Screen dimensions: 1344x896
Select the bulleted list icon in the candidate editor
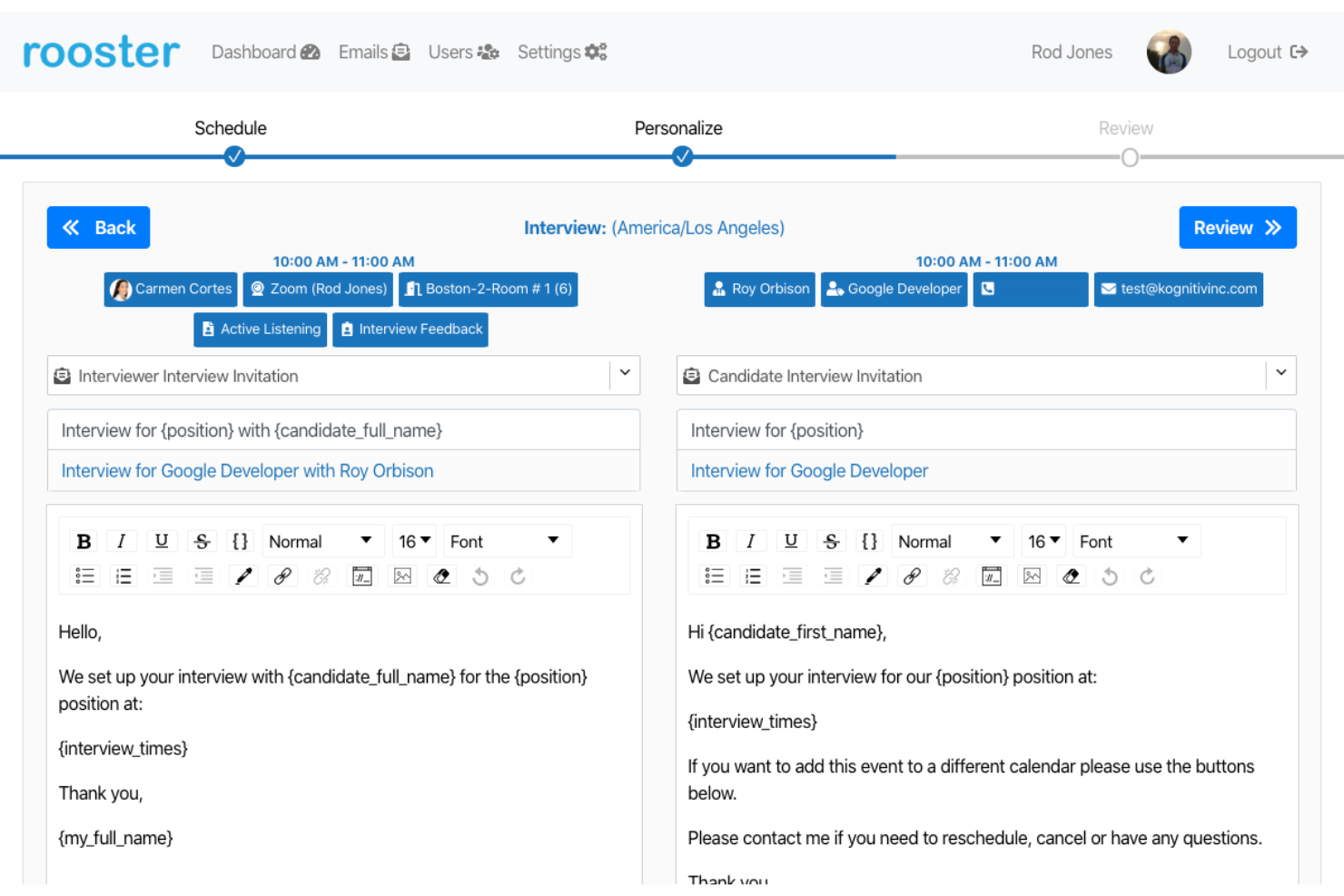(715, 576)
